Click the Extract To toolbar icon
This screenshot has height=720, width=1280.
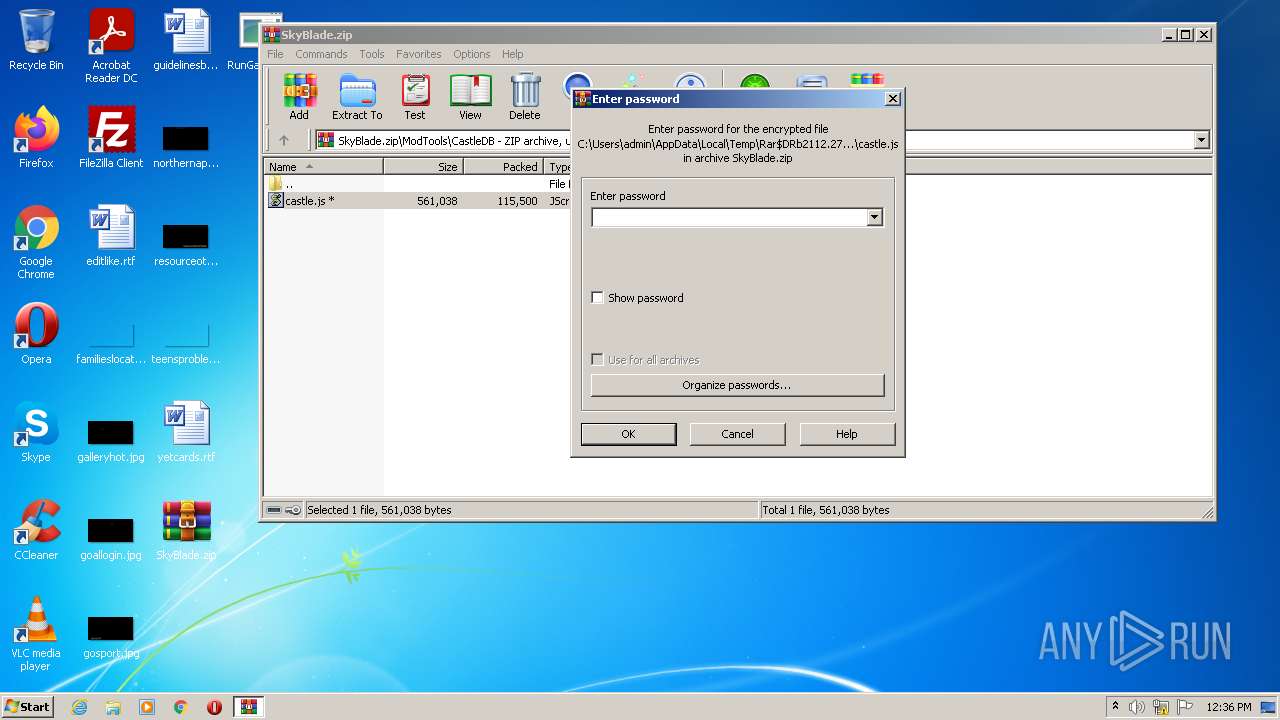pyautogui.click(x=357, y=97)
